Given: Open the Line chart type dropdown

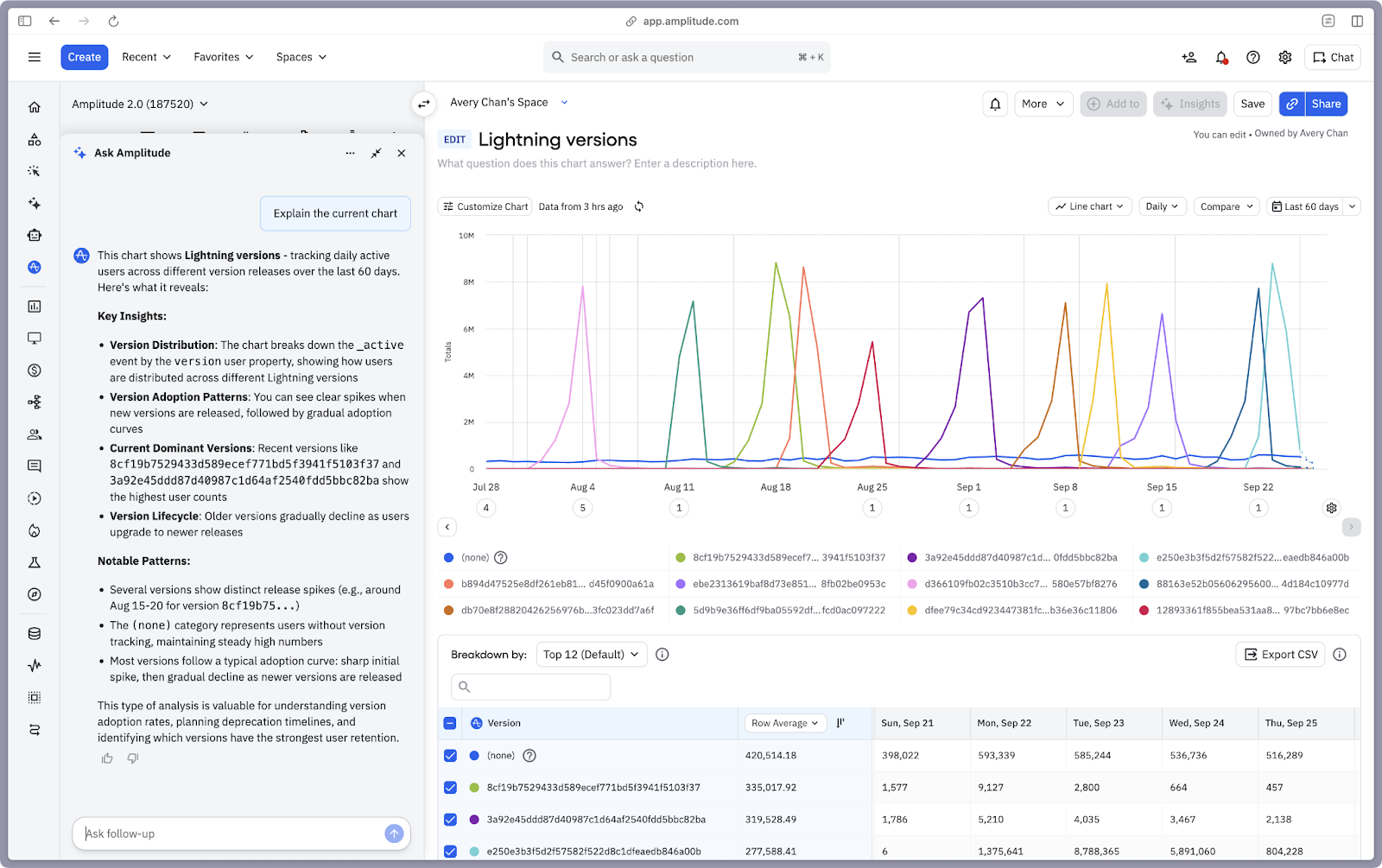Looking at the screenshot, I should coord(1090,206).
